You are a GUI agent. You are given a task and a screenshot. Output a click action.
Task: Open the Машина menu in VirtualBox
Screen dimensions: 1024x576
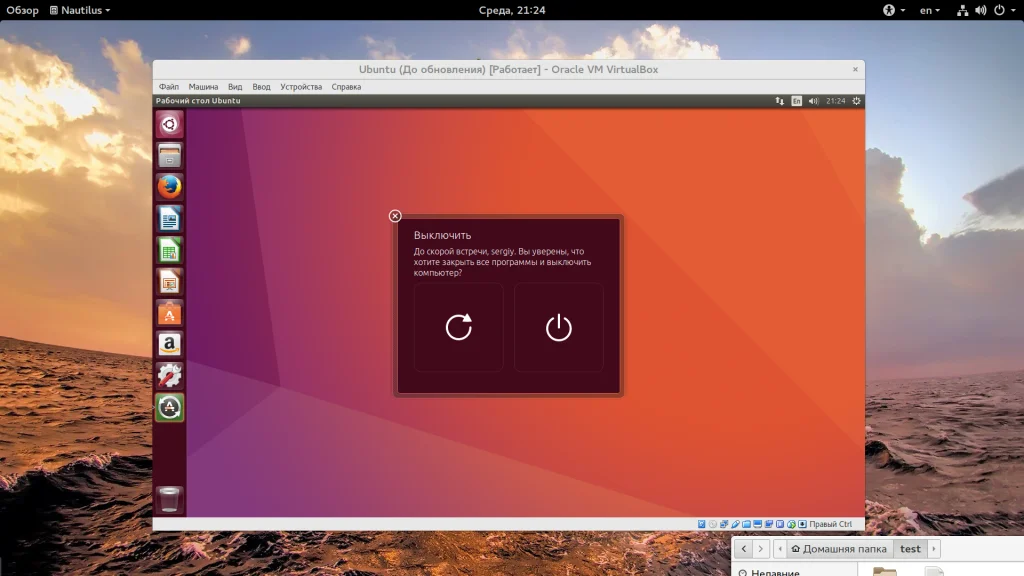tap(203, 87)
